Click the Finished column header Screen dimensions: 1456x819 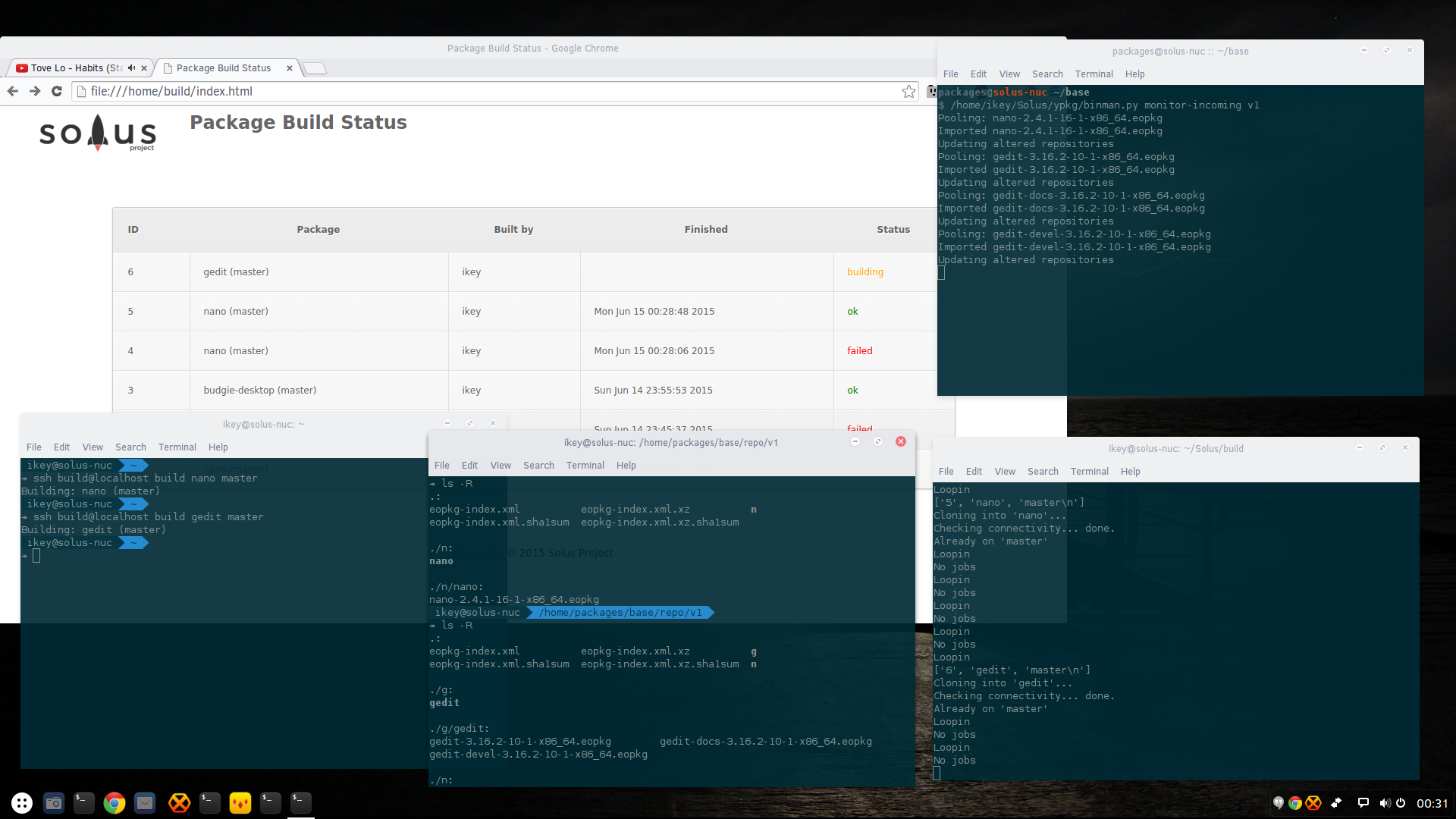(x=706, y=229)
